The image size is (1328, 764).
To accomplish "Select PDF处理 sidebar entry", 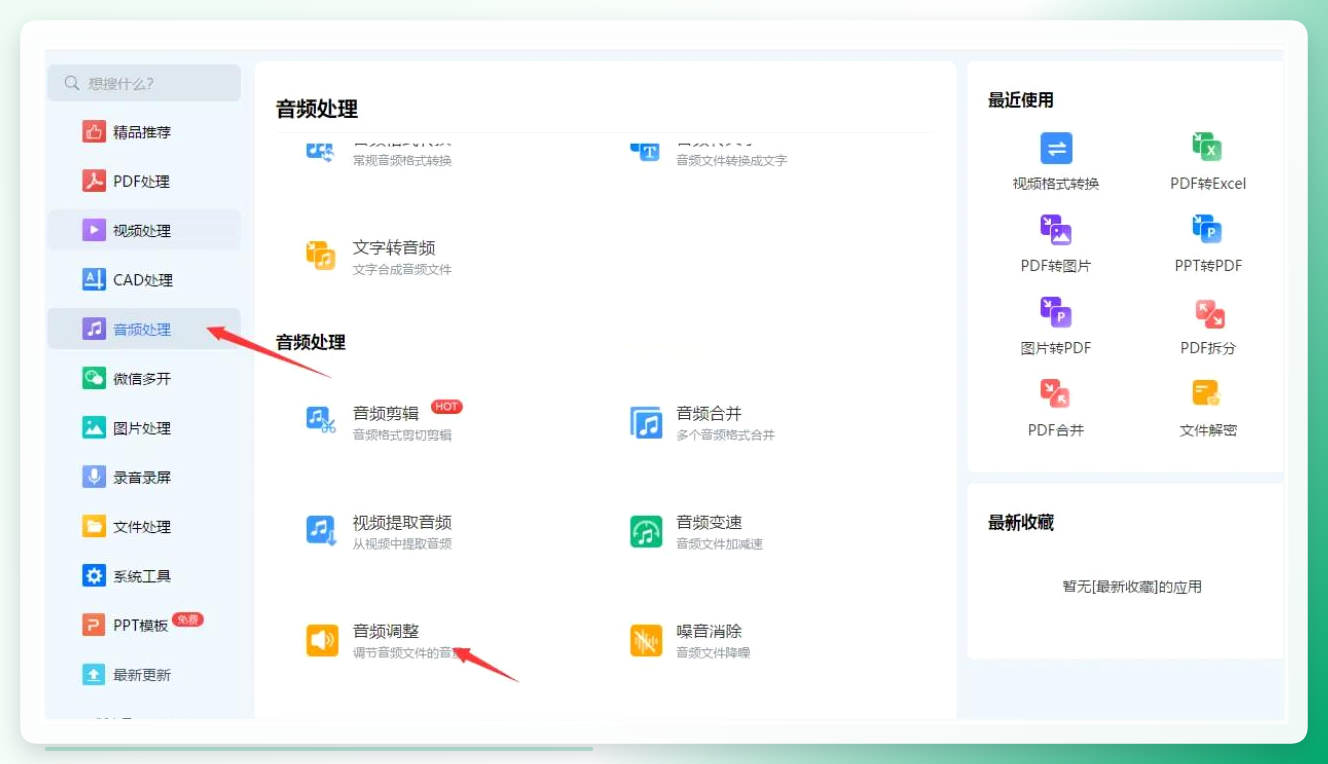I will (144, 181).
